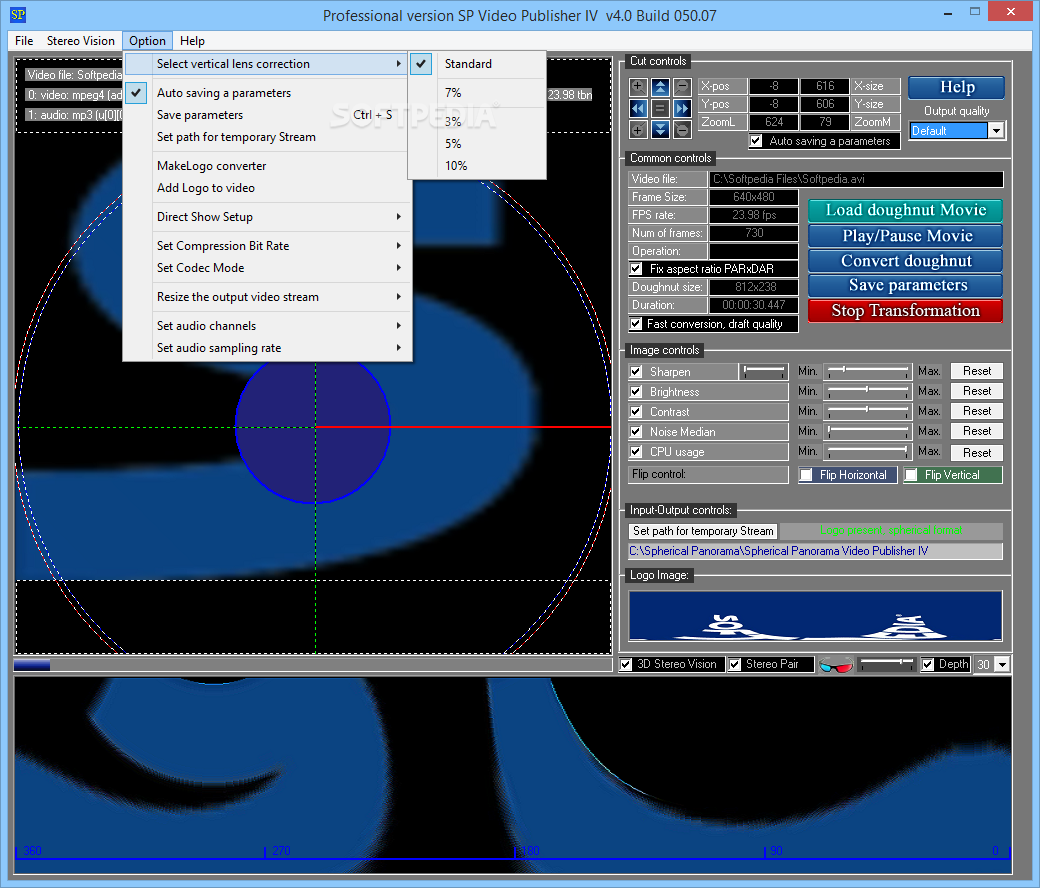Select Standard lens correction option
Viewport: 1040px width, 888px height.
tap(477, 64)
